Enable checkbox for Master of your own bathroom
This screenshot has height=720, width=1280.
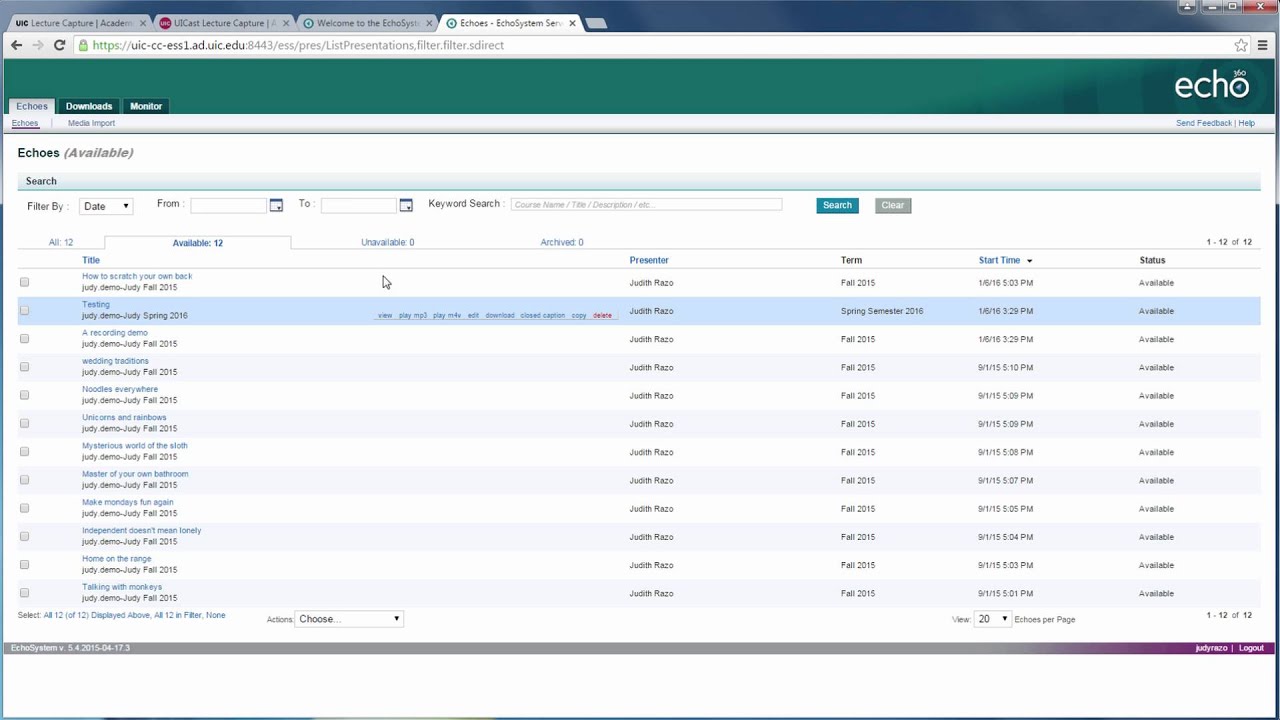[25, 480]
